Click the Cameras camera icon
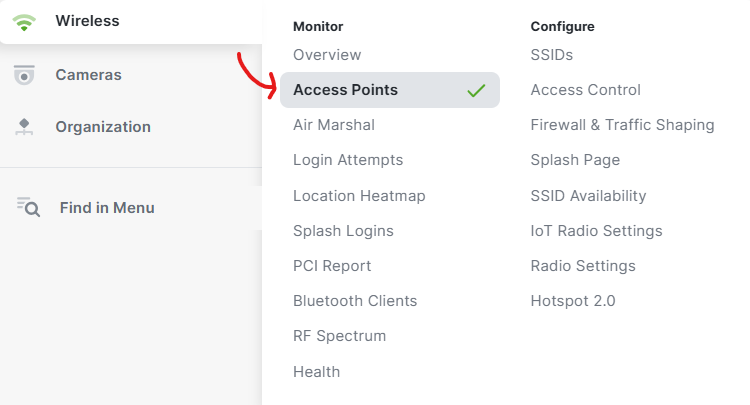The image size is (750, 405). (24, 75)
